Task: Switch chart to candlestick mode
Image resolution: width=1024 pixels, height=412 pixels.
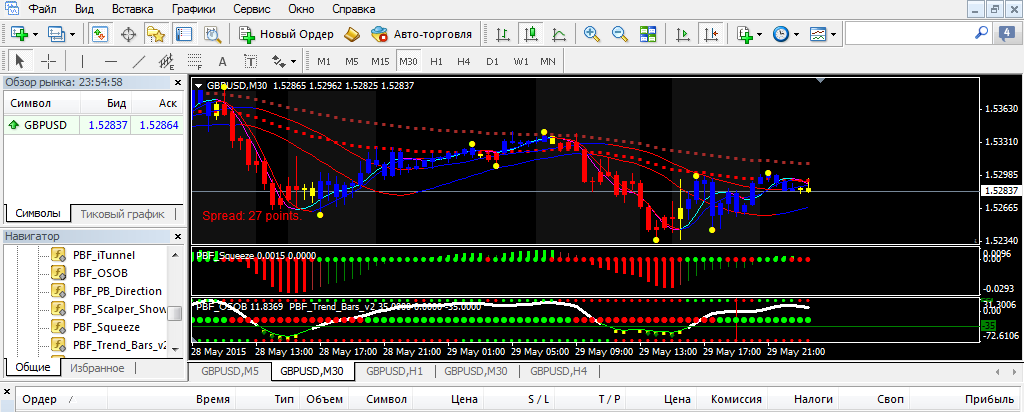Action: pyautogui.click(x=531, y=33)
